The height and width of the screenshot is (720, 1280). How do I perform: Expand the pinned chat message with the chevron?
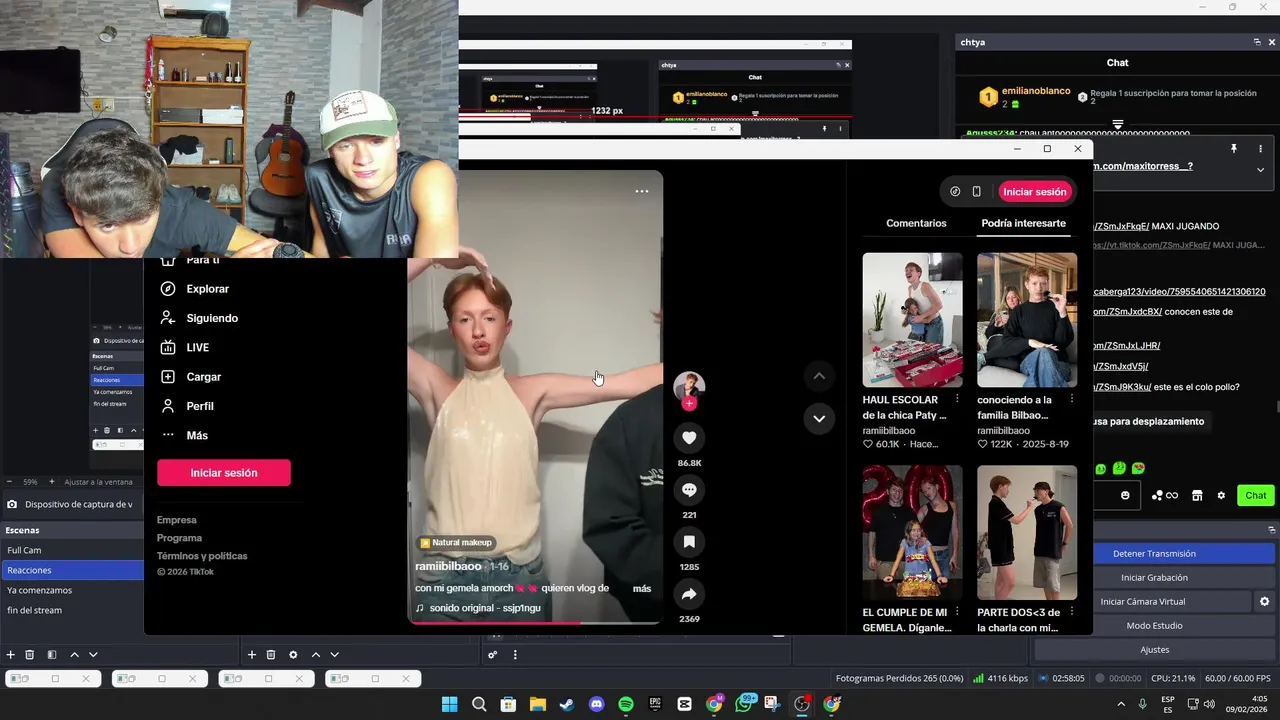click(x=1260, y=170)
